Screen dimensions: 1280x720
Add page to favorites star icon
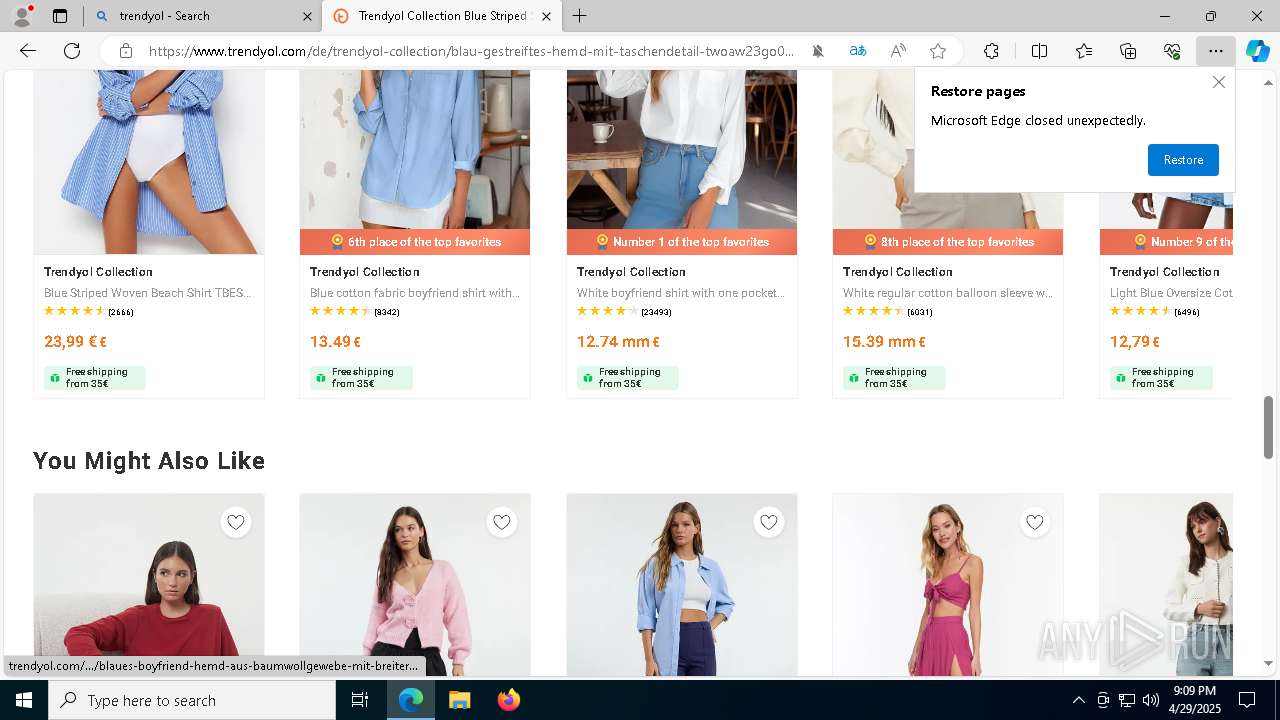point(938,51)
